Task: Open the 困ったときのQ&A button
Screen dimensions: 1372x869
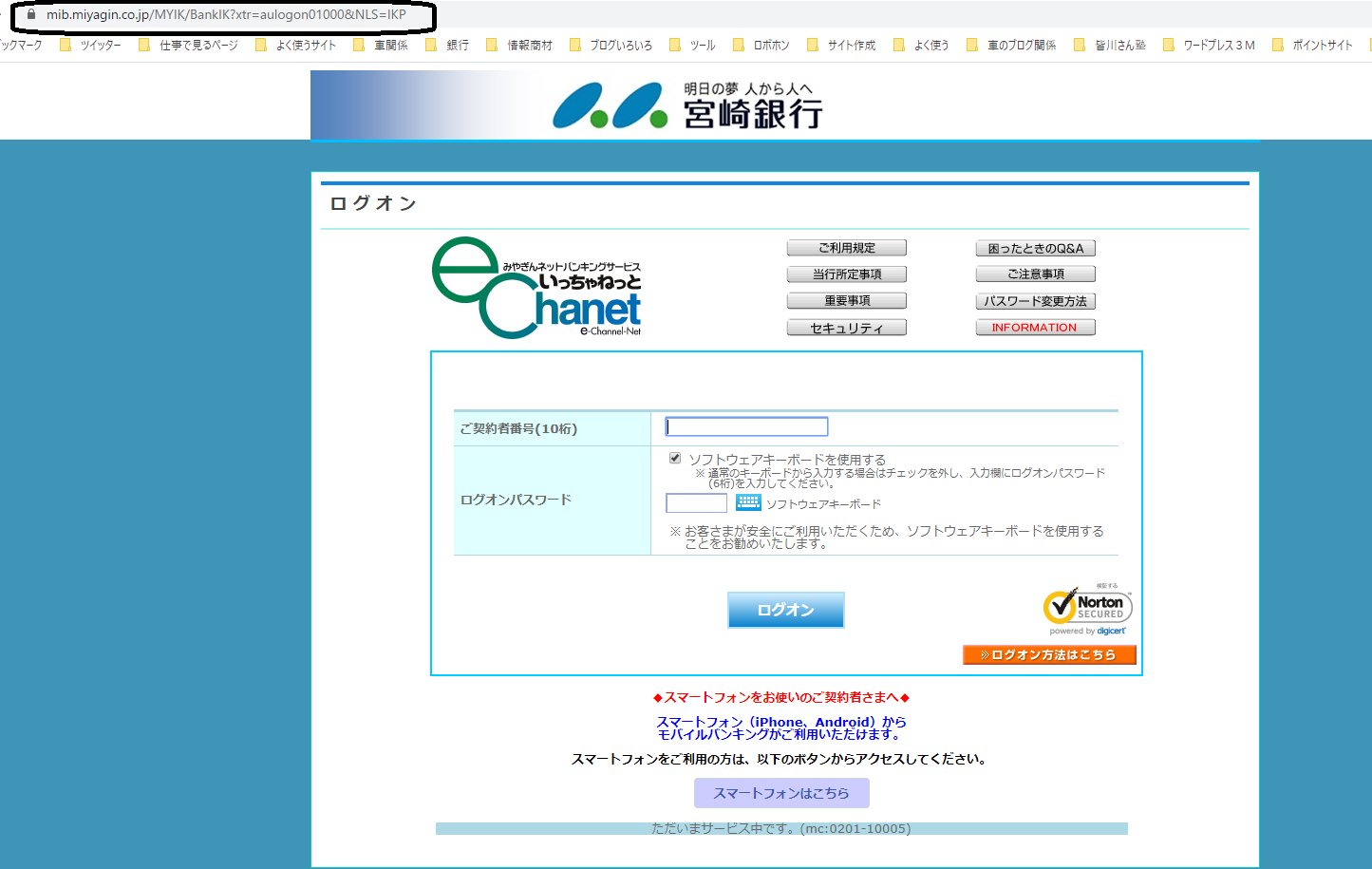Action: point(1036,248)
